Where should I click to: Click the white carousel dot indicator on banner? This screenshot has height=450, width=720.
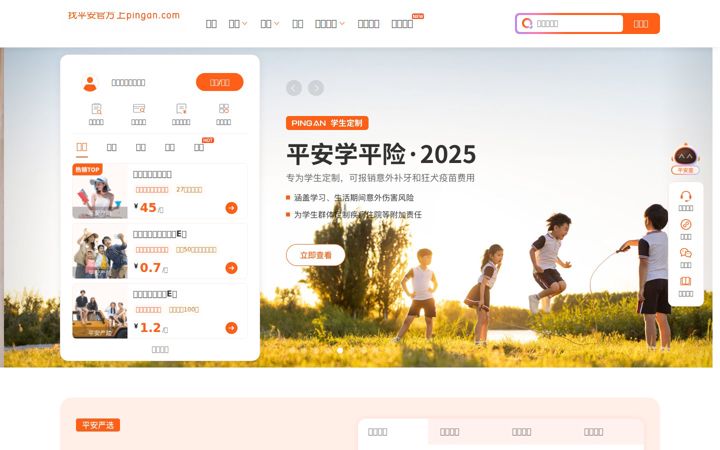[340, 350]
